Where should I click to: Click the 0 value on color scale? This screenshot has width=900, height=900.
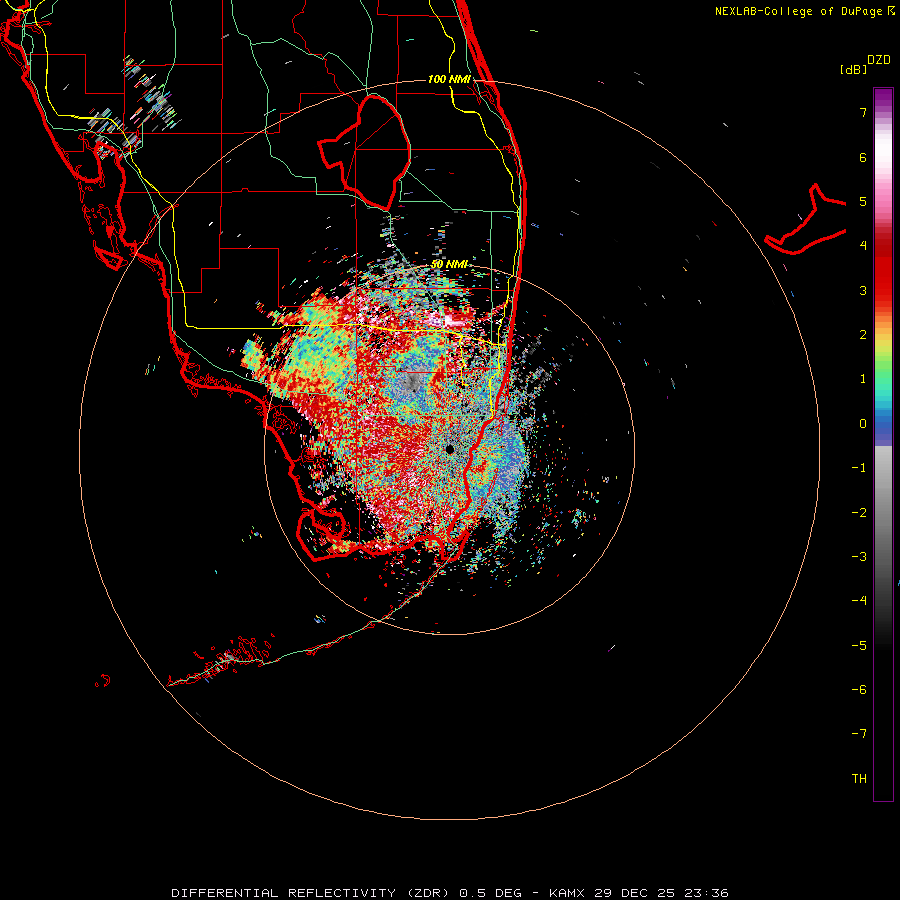(x=863, y=424)
